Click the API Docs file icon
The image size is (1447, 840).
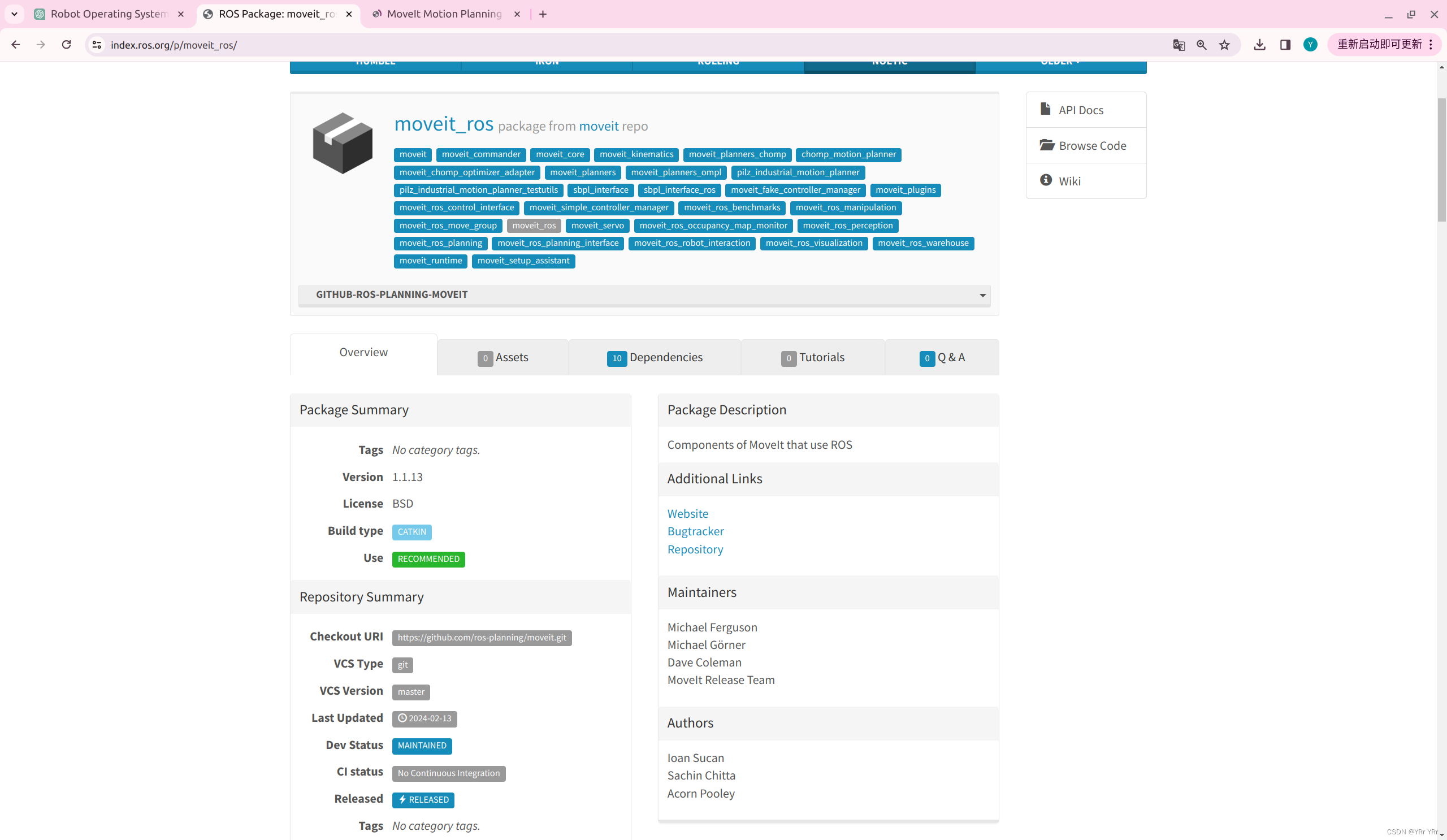(1045, 109)
